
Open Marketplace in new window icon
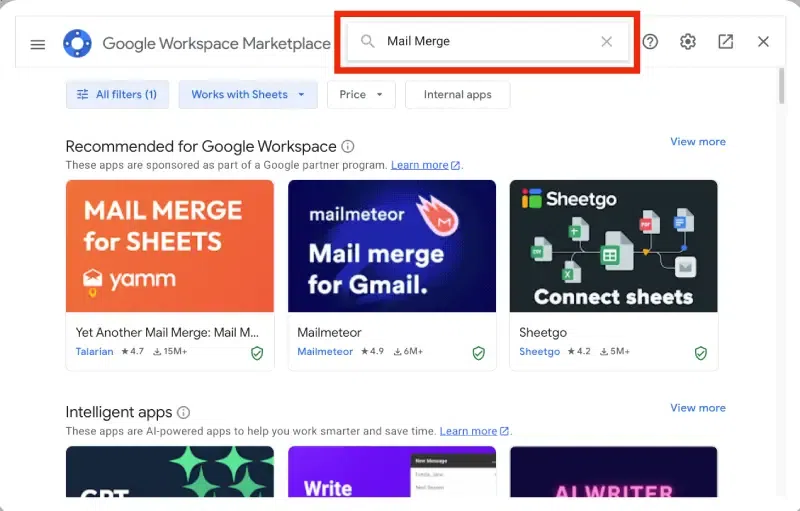point(726,41)
